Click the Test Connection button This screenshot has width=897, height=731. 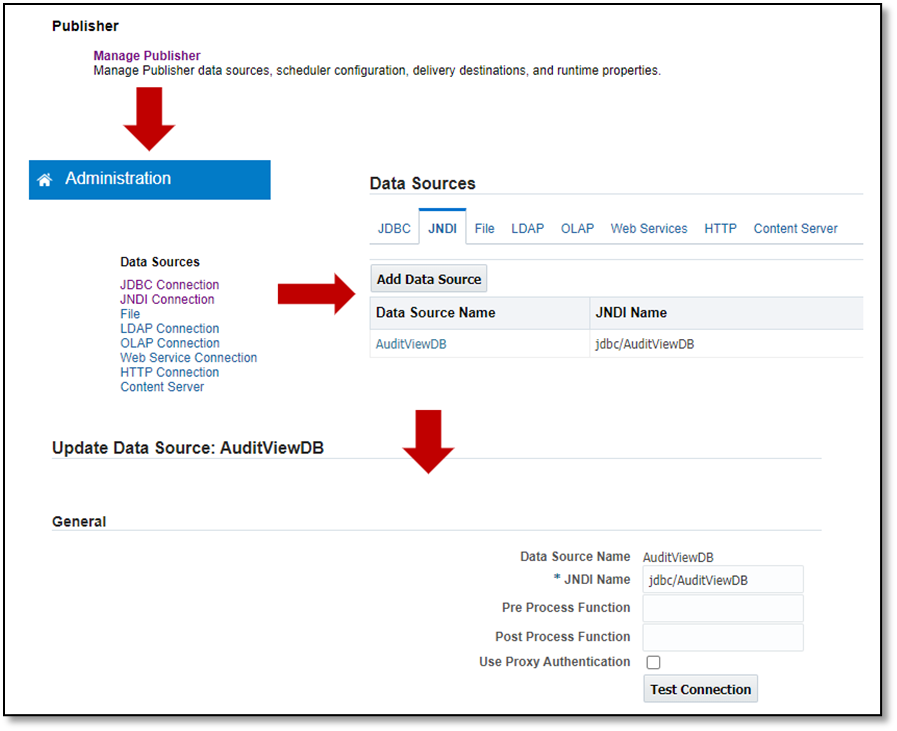click(x=700, y=689)
